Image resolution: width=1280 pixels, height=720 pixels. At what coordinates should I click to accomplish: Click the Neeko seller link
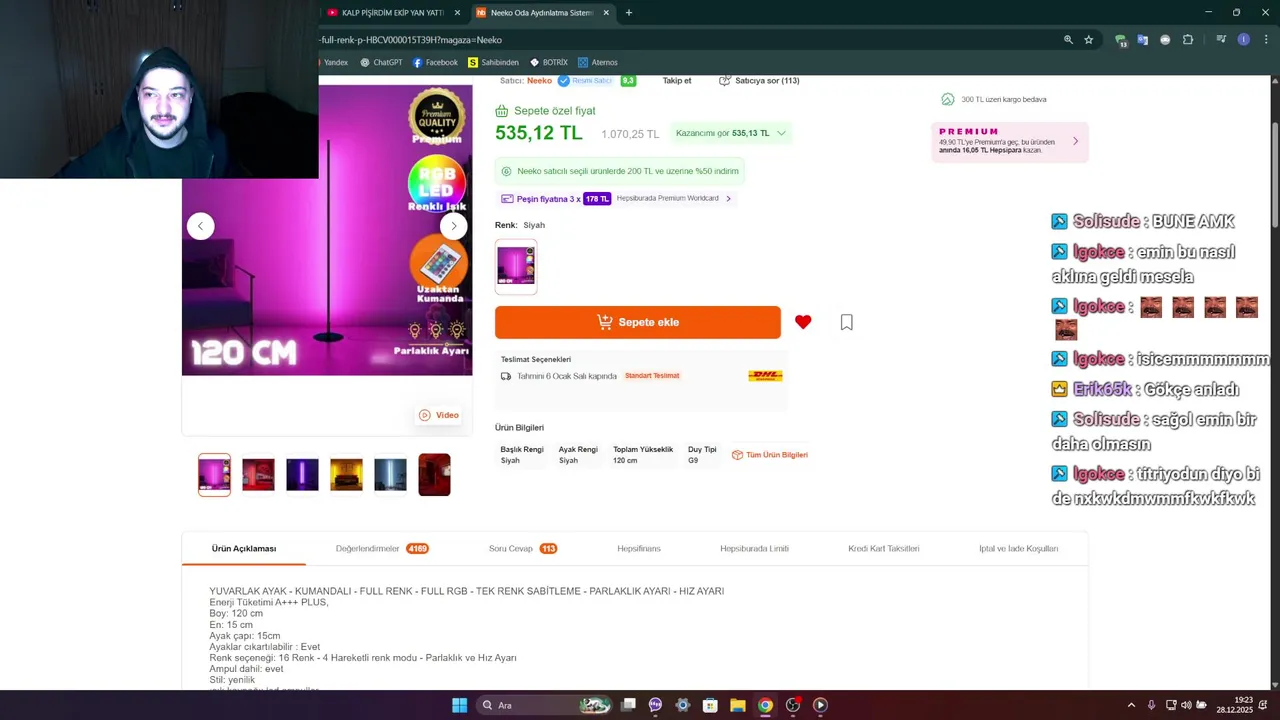(x=539, y=80)
